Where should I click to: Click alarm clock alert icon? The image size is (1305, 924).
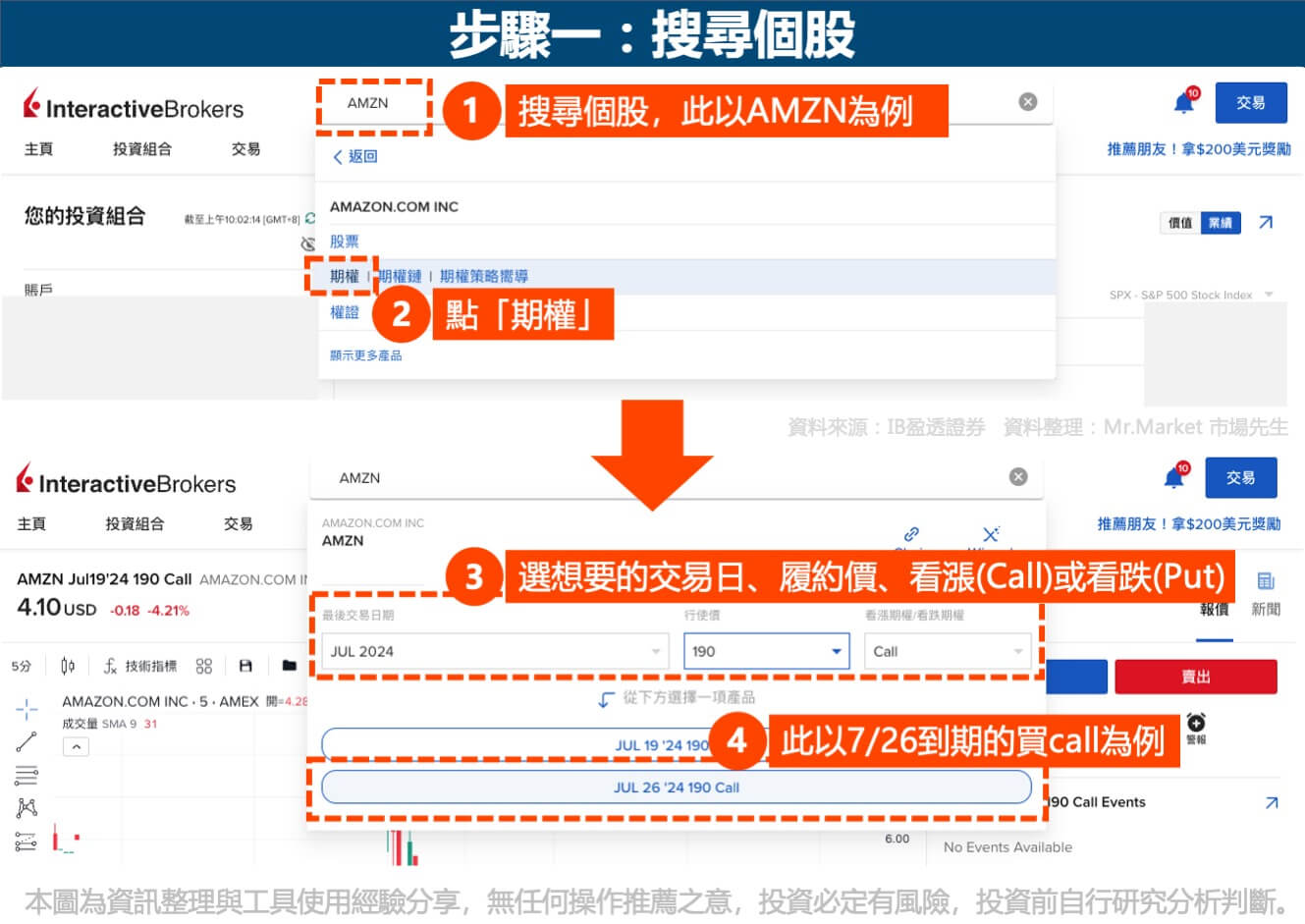coord(1196,724)
